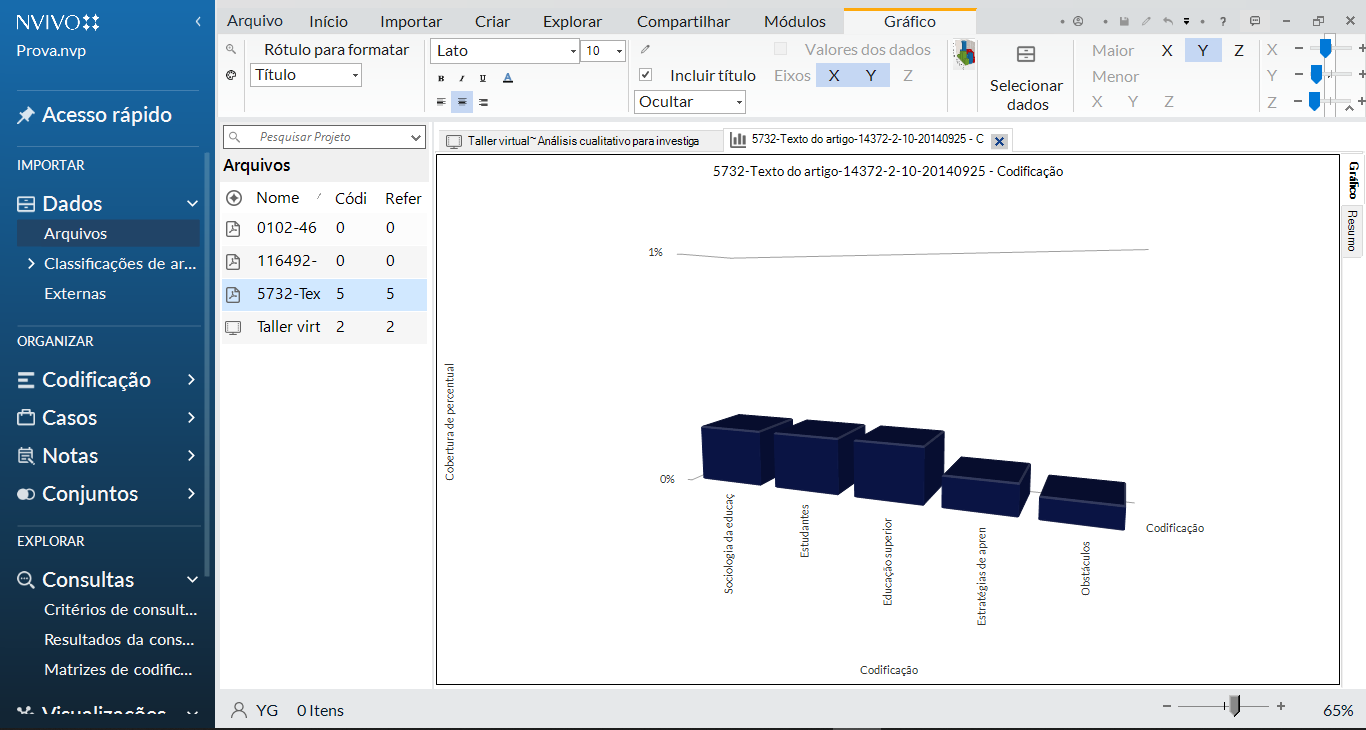Screen dimensions: 1366x730
Task: Click the Selecionar dados icon
Action: [1026, 54]
